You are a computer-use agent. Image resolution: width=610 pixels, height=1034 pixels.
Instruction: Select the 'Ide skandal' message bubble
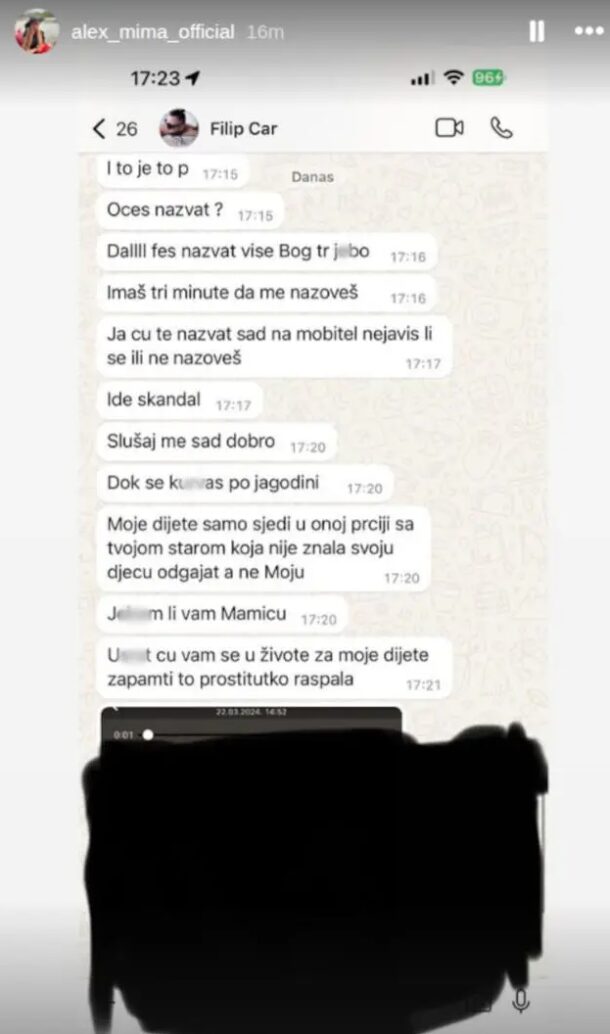(x=179, y=400)
